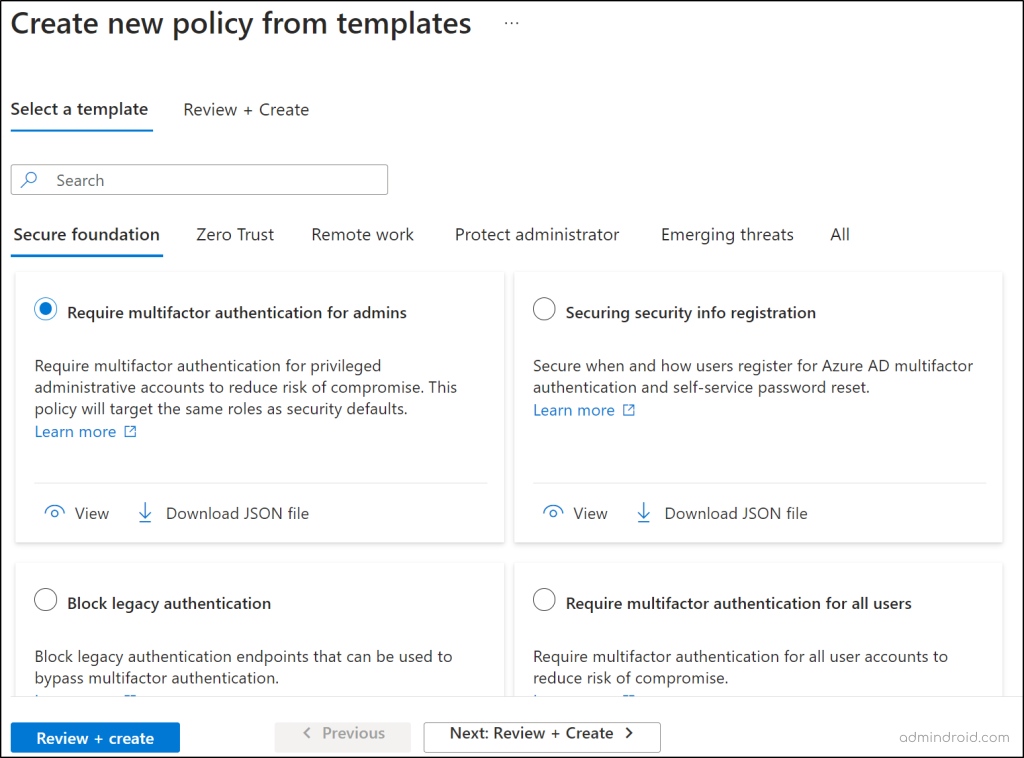Open Learn more link for admins MFA
1024x758 pixels.
pos(75,432)
